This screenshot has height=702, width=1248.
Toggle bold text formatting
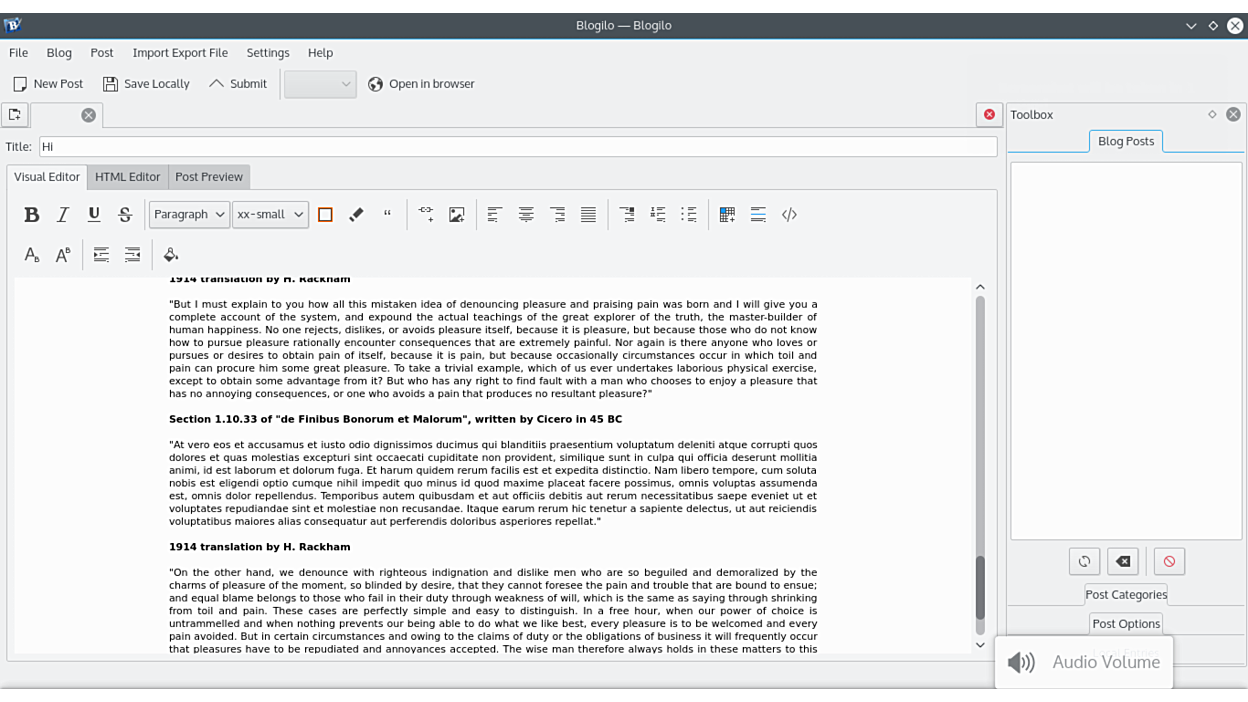click(31, 214)
